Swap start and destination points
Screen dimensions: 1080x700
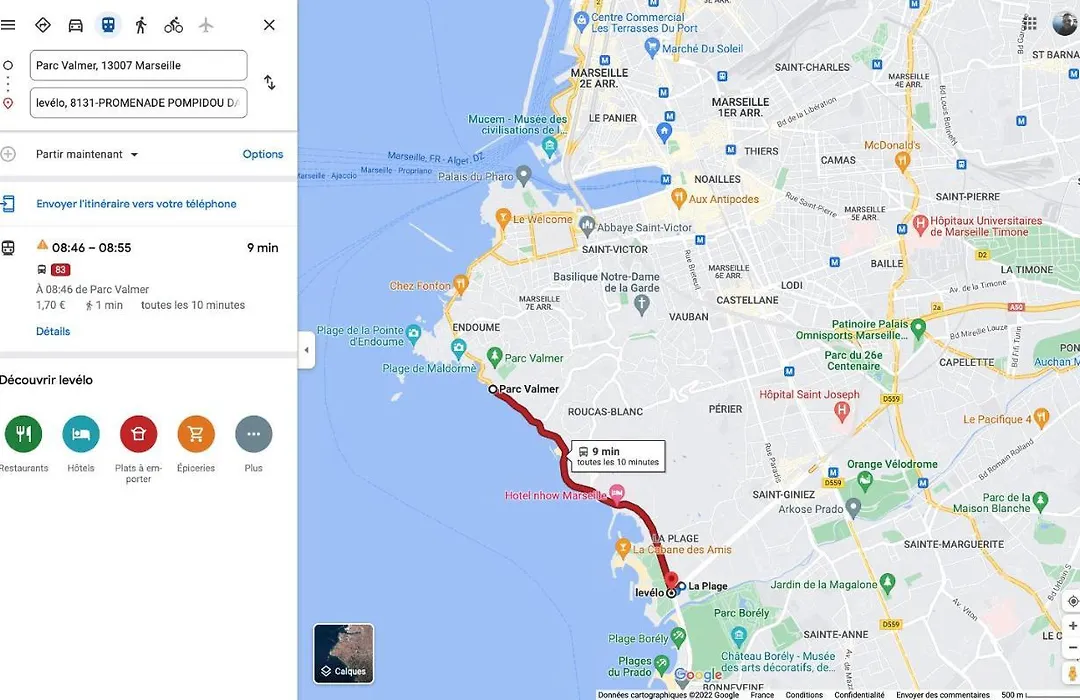tap(270, 83)
